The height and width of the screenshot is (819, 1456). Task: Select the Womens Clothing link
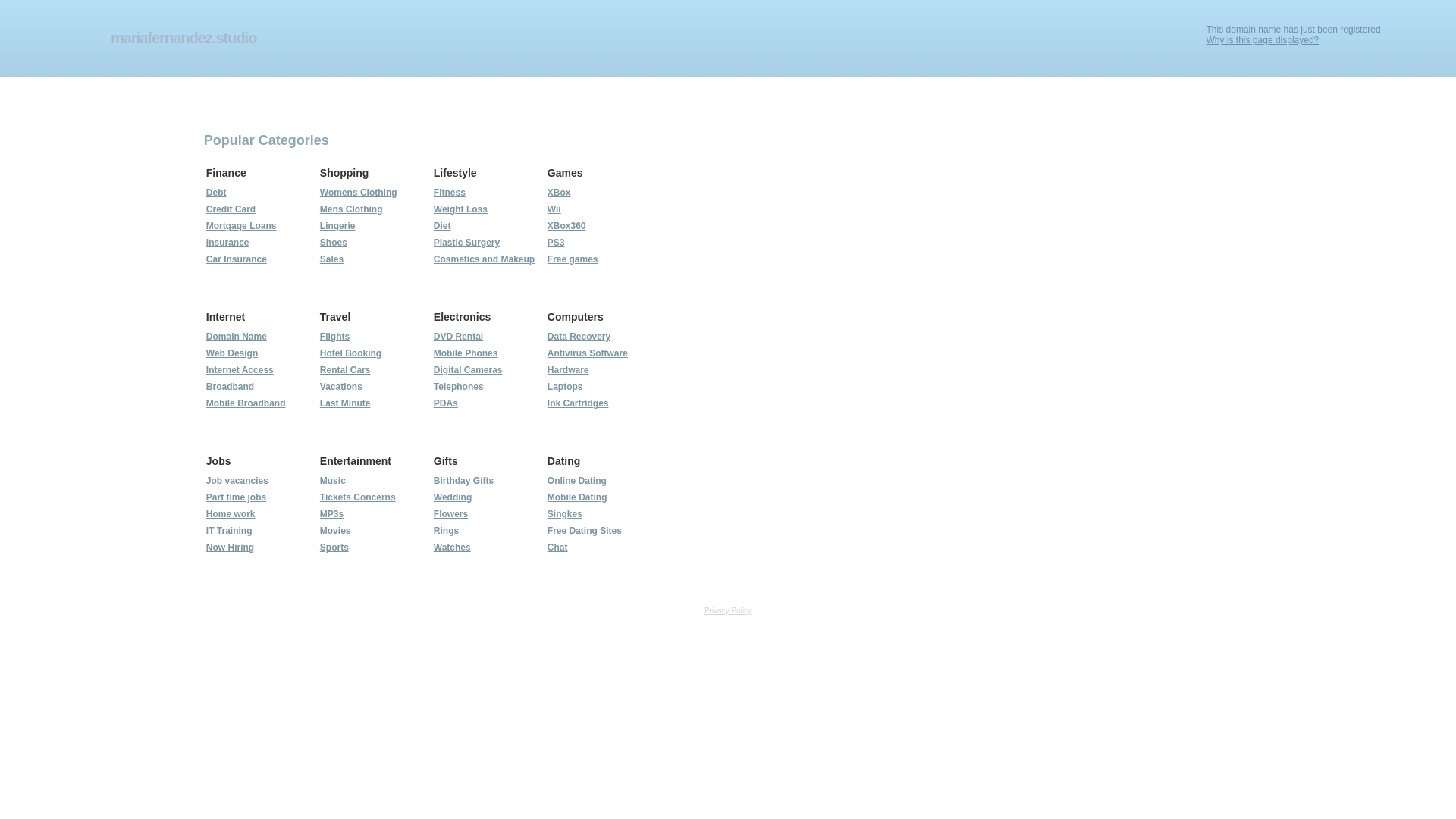coord(358,193)
